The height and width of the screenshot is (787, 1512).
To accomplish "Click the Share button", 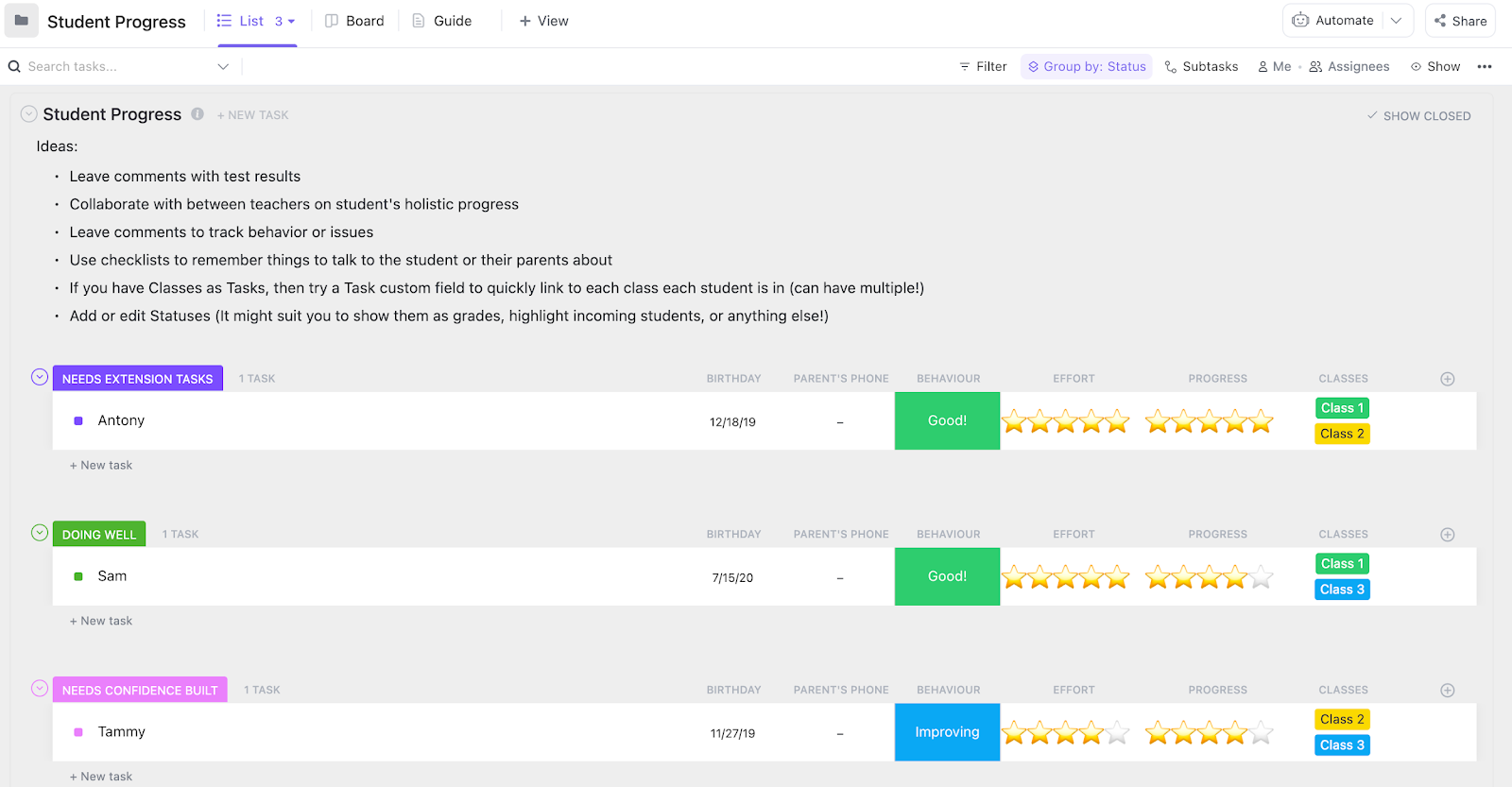I will click(1460, 21).
